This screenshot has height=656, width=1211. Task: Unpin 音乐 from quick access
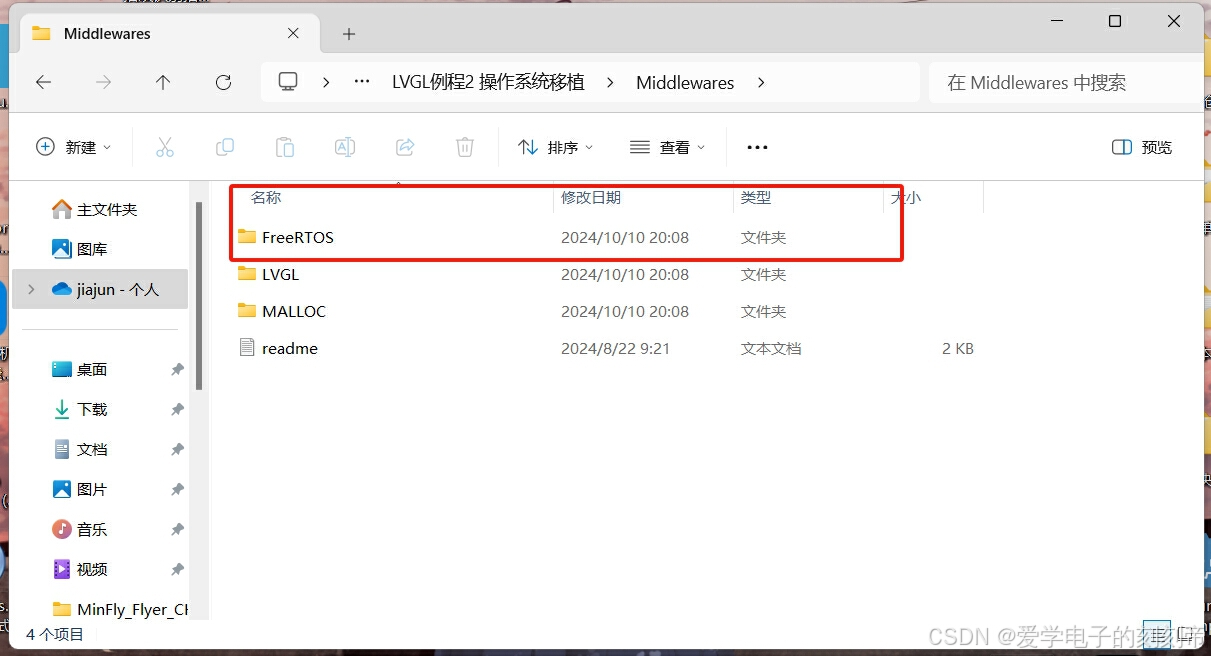coord(177,529)
